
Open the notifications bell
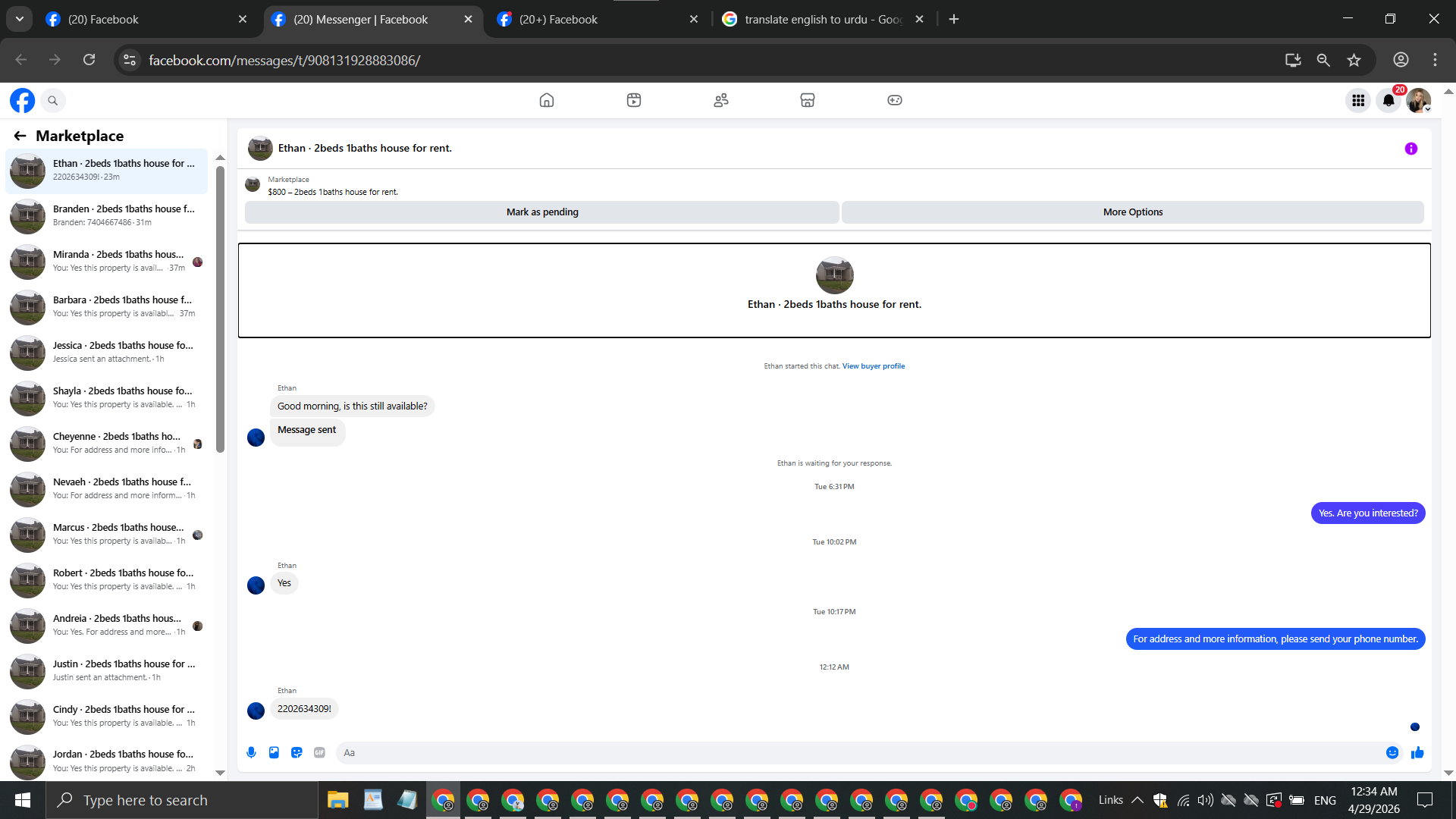(1388, 100)
